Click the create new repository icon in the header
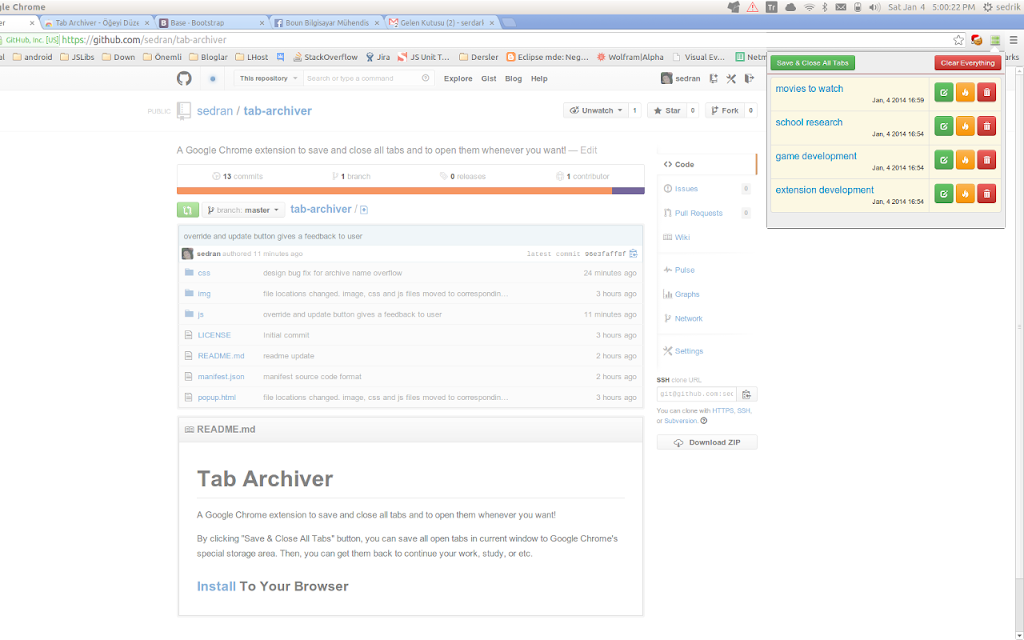The width and height of the screenshot is (1024, 640). 714,78
